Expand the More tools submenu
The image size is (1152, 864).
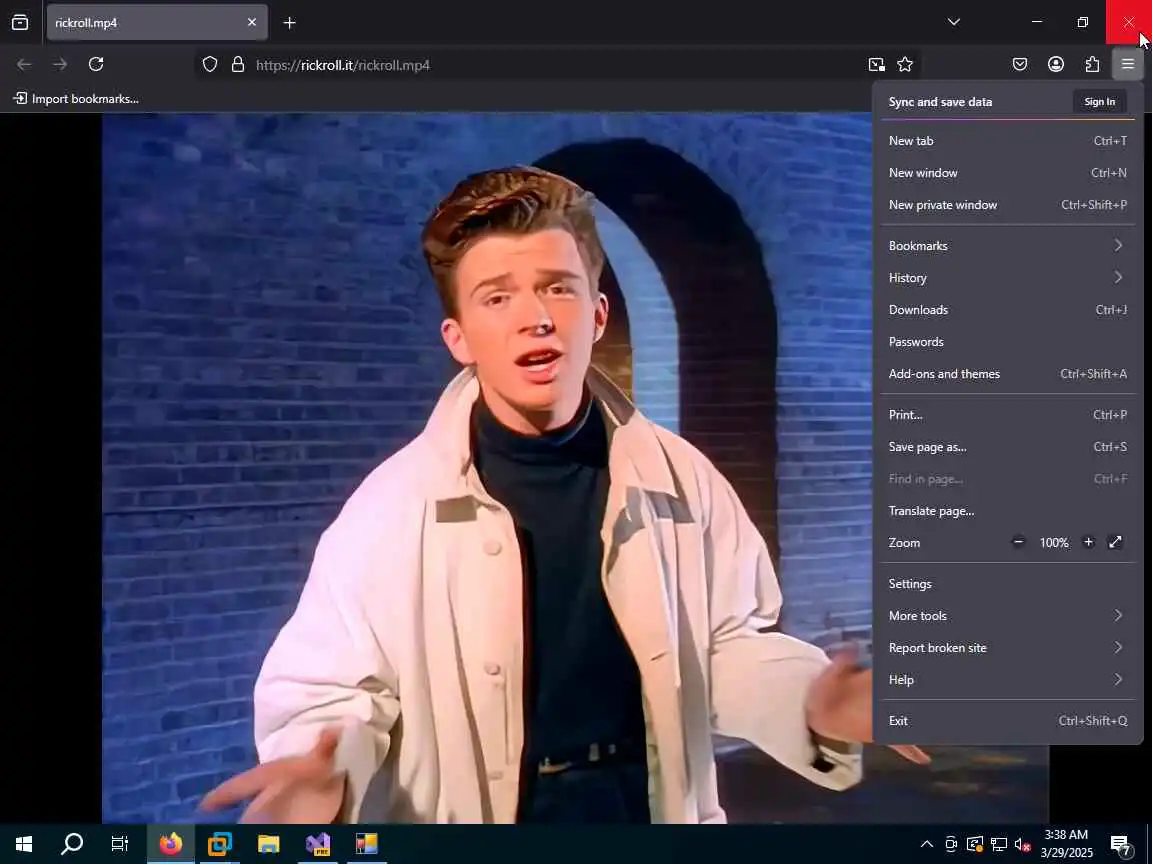pos(1007,616)
